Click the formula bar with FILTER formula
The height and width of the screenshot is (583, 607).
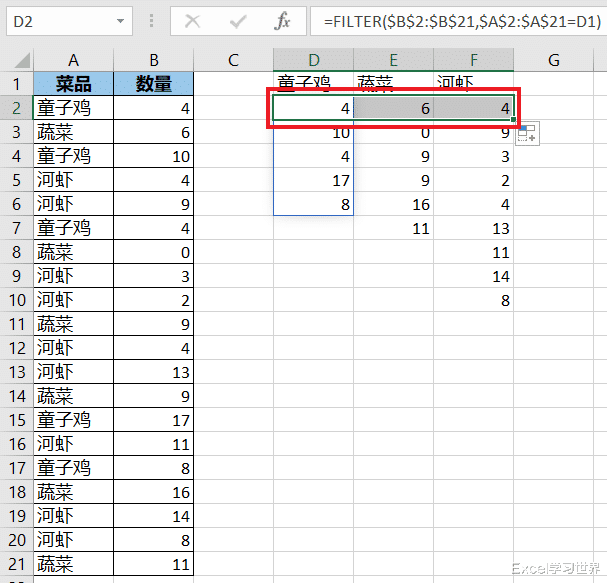458,21
